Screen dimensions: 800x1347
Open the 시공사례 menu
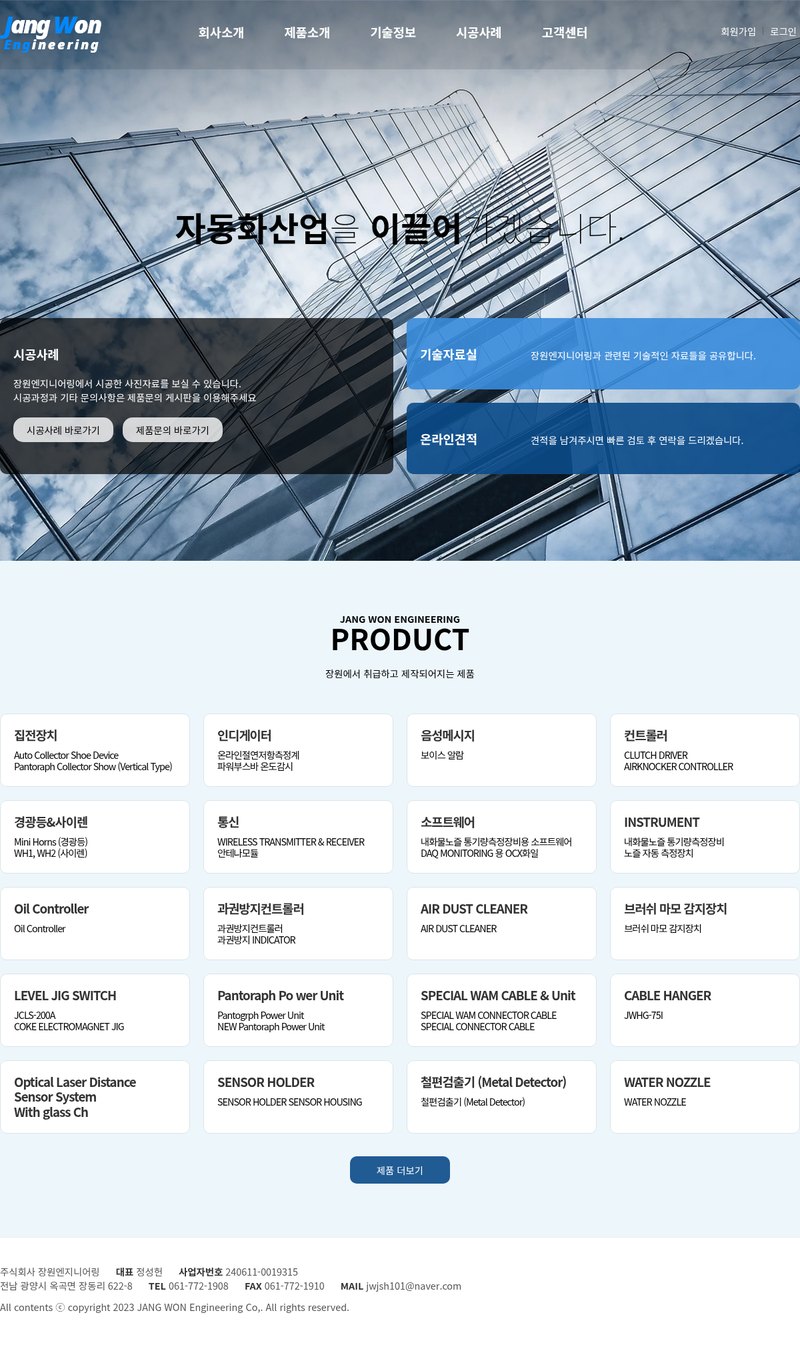[x=479, y=33]
